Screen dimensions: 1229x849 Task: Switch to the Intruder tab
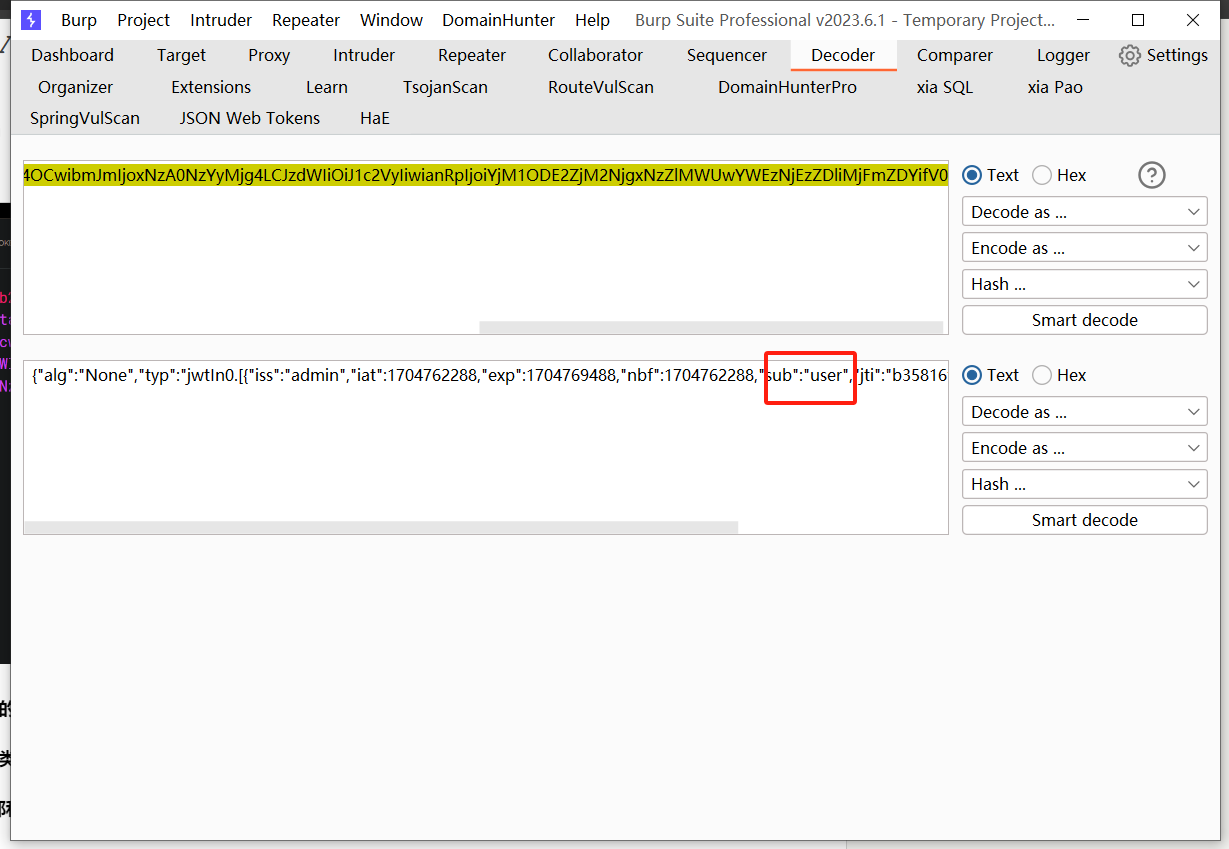pos(364,56)
